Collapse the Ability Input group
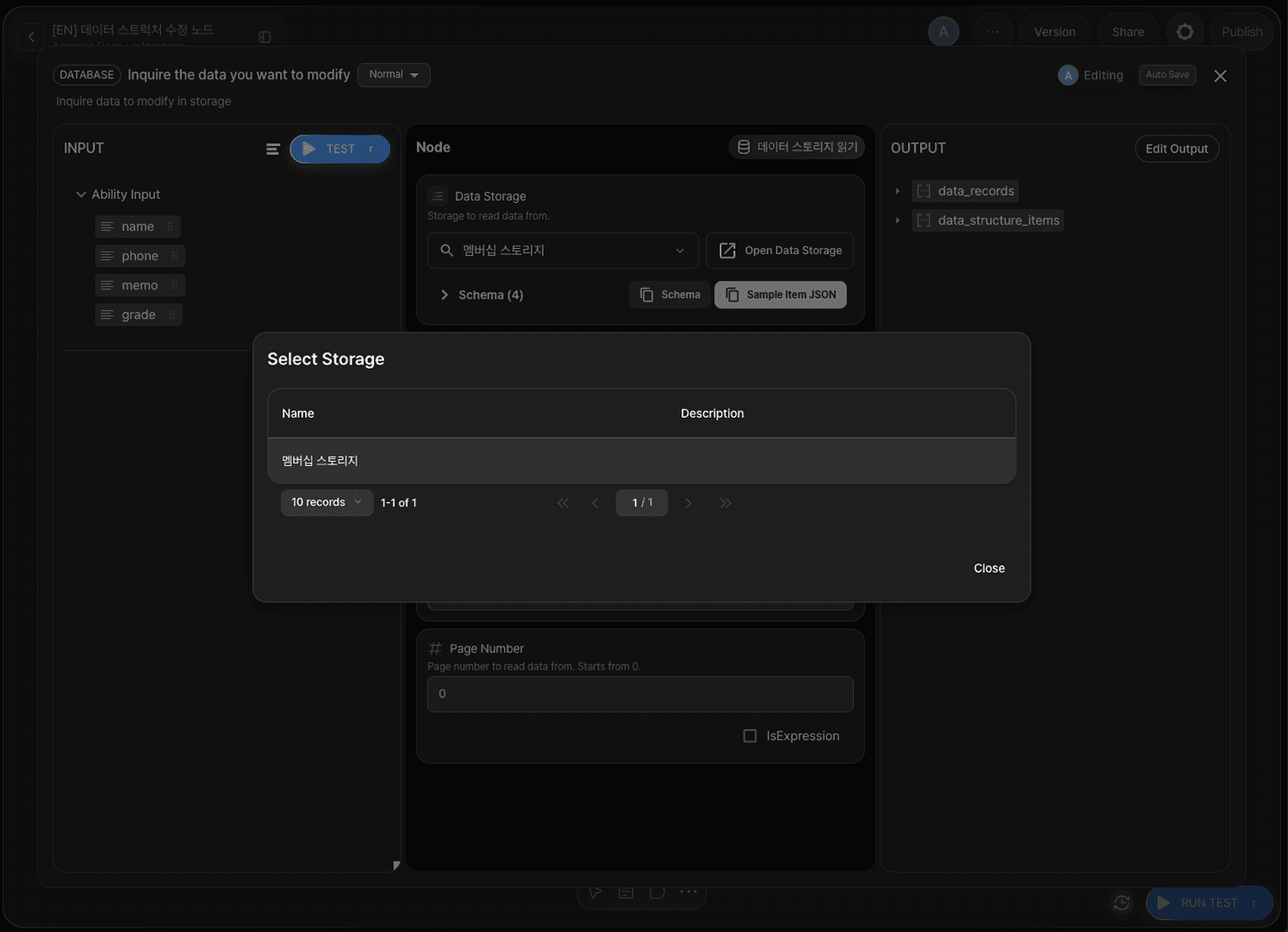 (x=81, y=195)
